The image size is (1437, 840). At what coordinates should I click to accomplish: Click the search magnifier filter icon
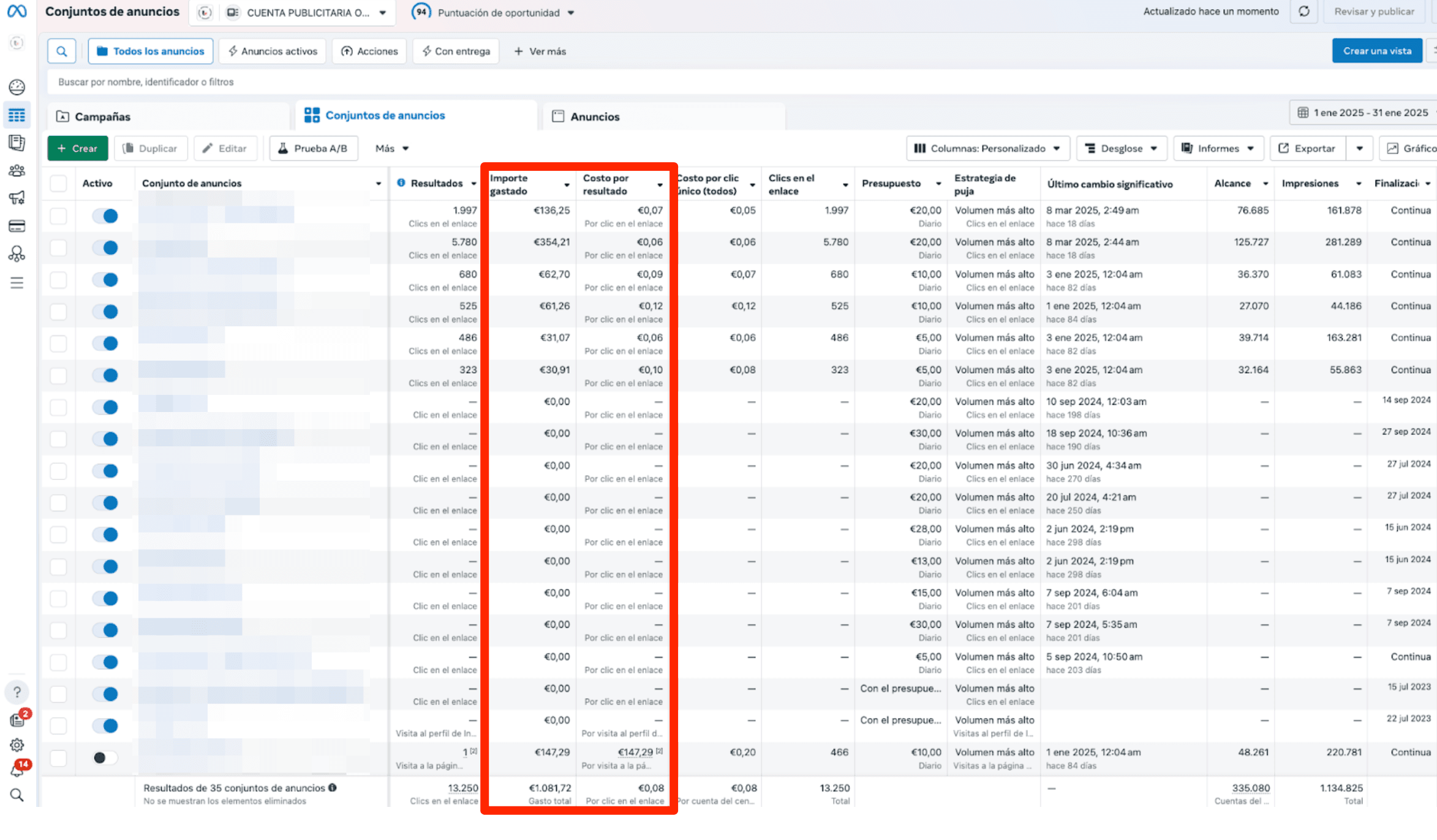click(62, 51)
